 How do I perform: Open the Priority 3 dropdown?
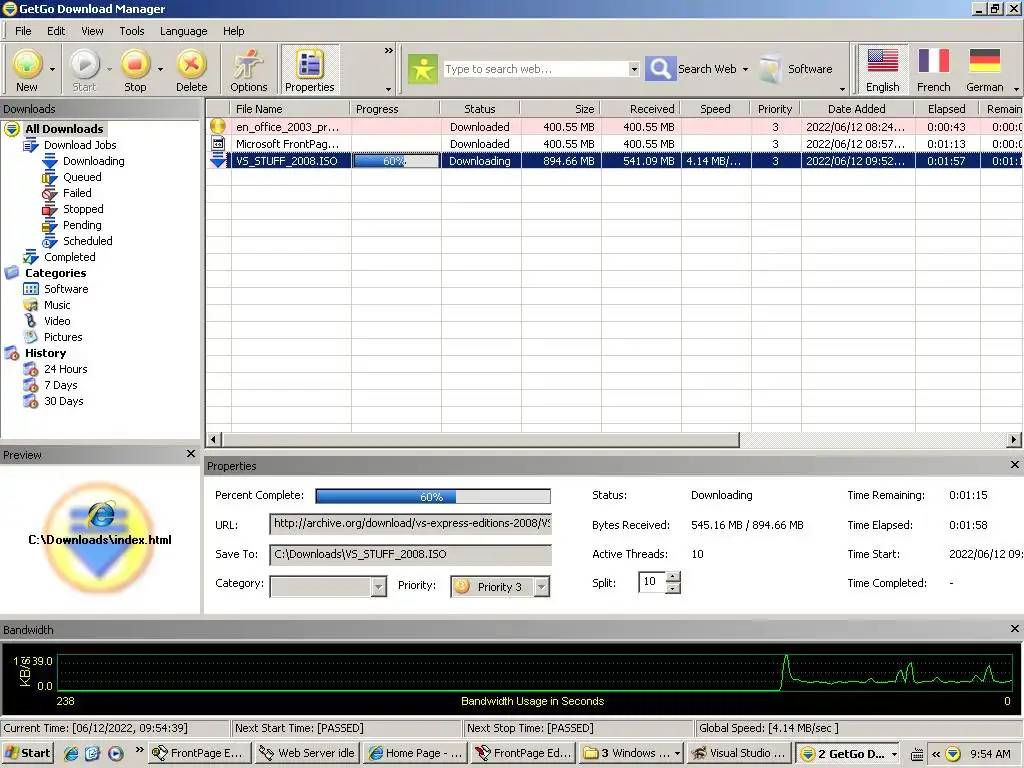(541, 586)
